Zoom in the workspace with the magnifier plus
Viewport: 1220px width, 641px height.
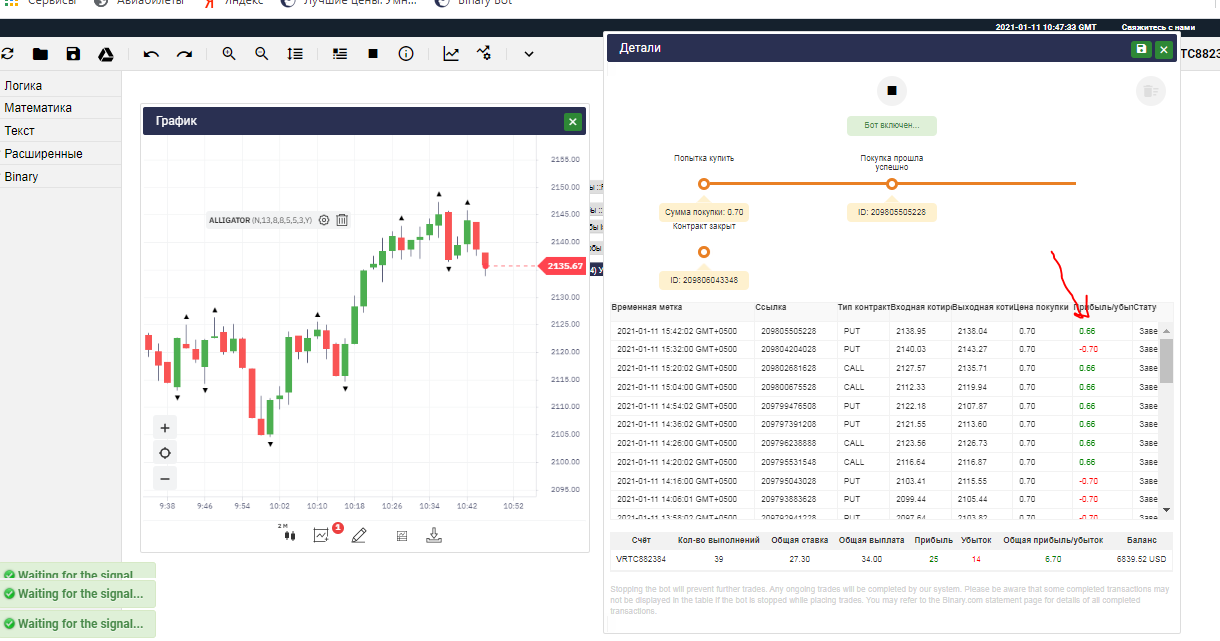pyautogui.click(x=229, y=54)
